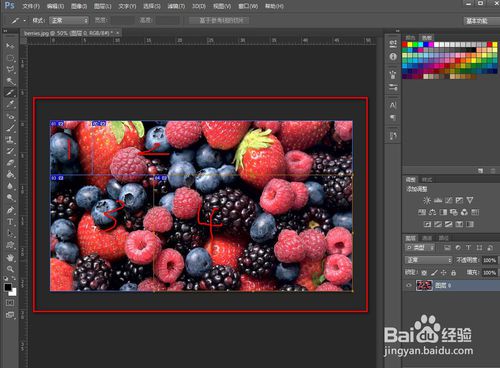Select the Brush tool
This screenshot has width=500, height=368.
tap(10, 128)
